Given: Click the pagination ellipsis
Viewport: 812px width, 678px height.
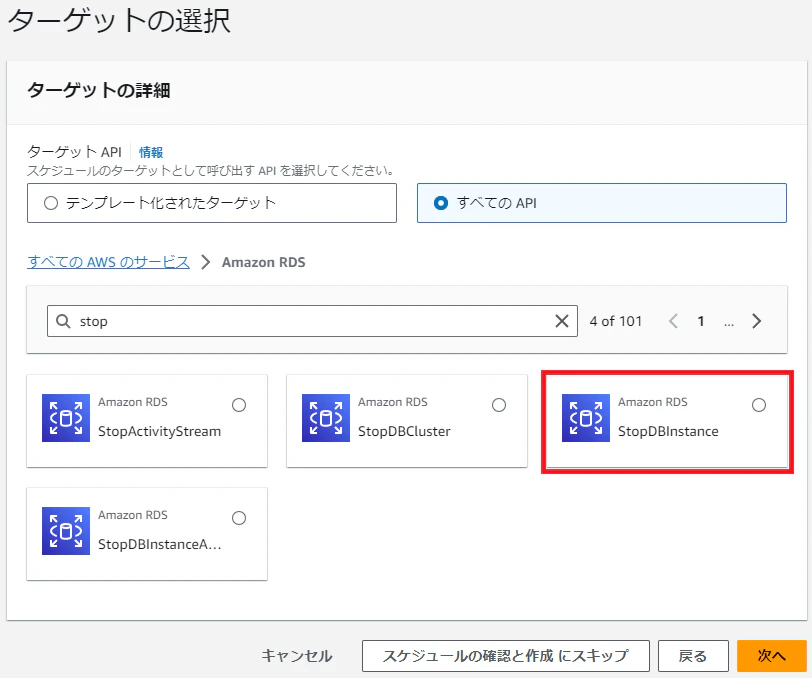Looking at the screenshot, I should tap(729, 323).
